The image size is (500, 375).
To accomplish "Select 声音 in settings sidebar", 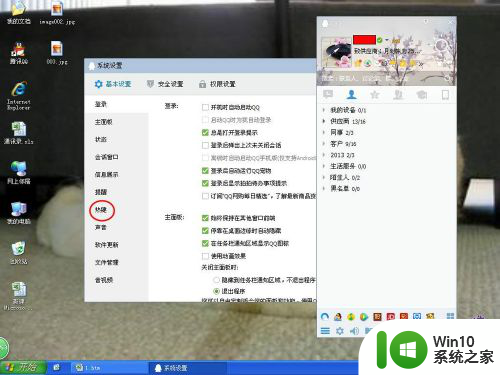I will [x=101, y=227].
